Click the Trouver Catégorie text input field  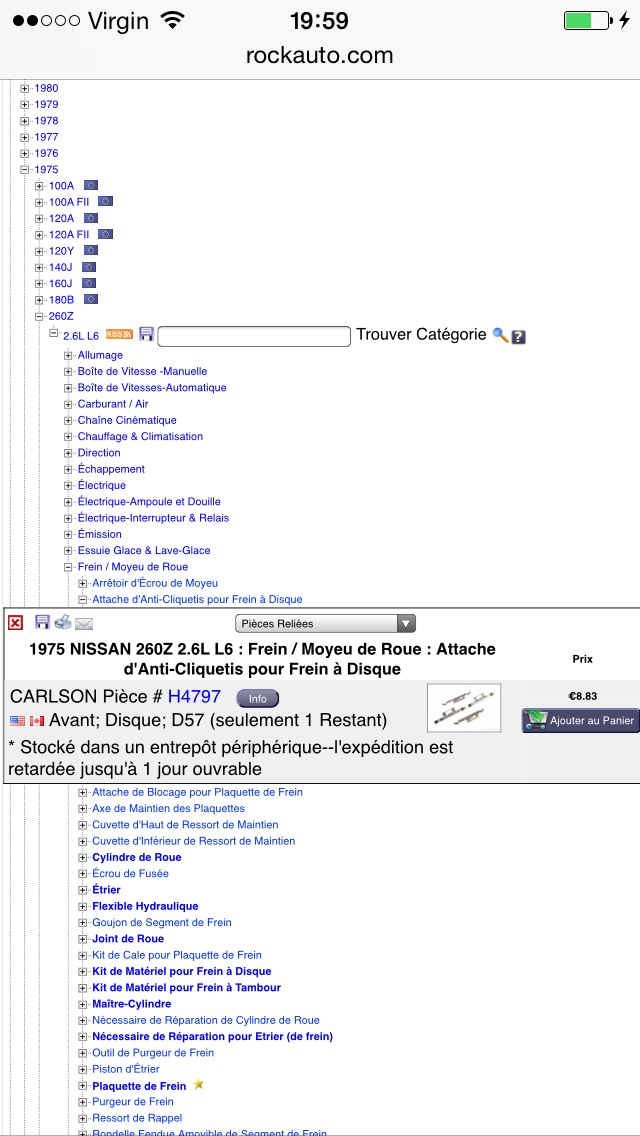pyautogui.click(x=254, y=336)
